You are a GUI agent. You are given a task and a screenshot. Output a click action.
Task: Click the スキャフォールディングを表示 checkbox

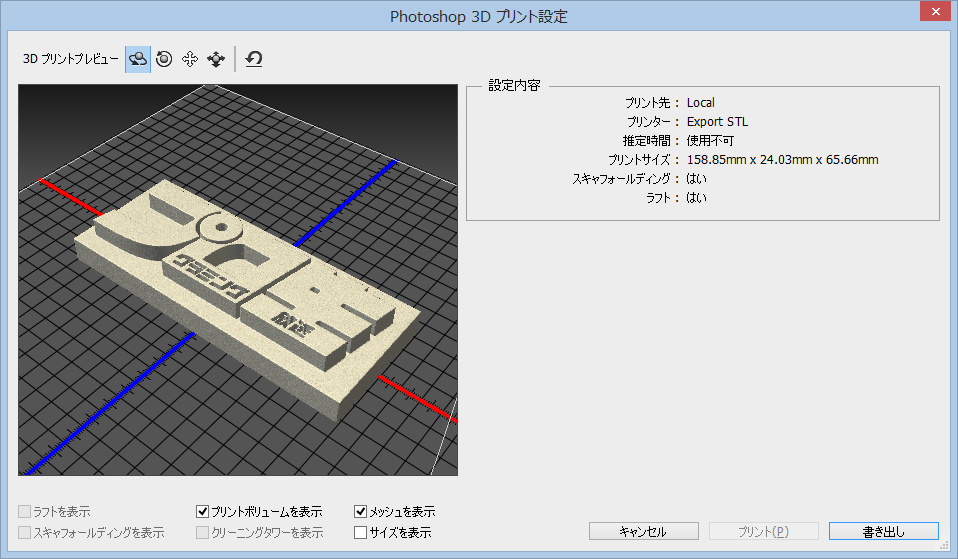coord(25,533)
